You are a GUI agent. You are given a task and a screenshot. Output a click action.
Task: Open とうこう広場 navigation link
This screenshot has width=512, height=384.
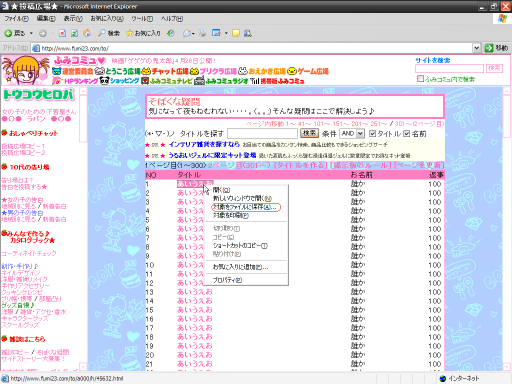pos(117,71)
